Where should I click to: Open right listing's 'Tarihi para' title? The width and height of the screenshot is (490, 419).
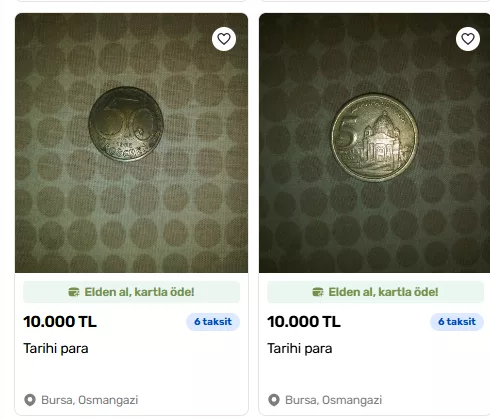[x=300, y=349]
